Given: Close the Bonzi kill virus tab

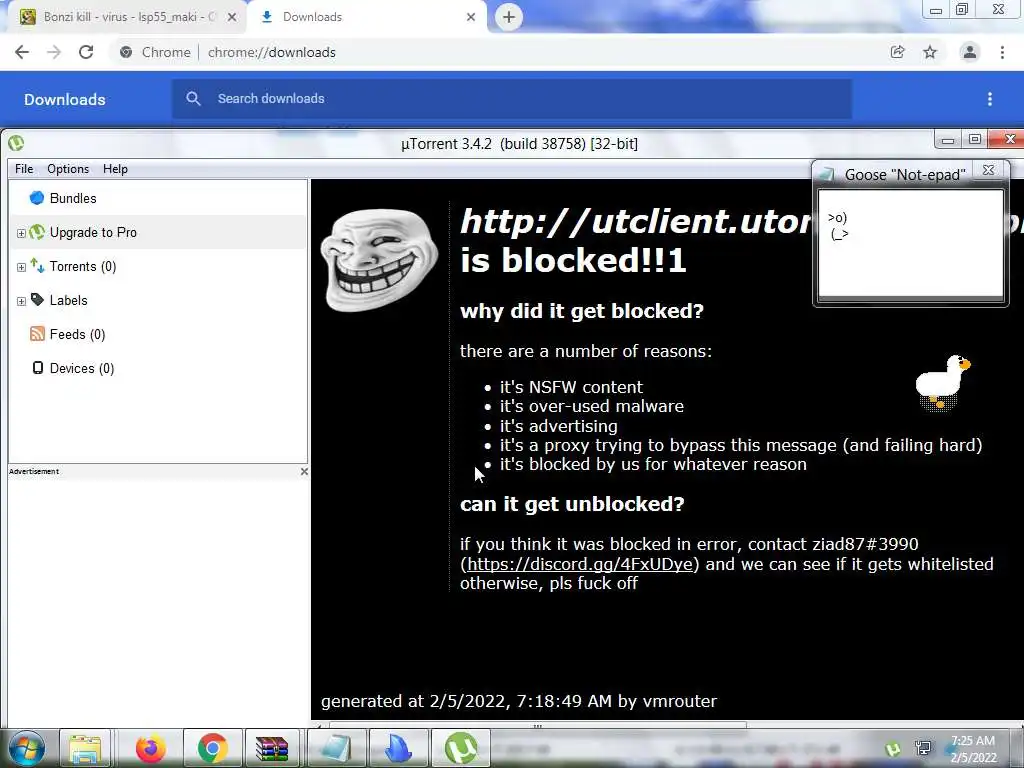Looking at the screenshot, I should click(232, 18).
